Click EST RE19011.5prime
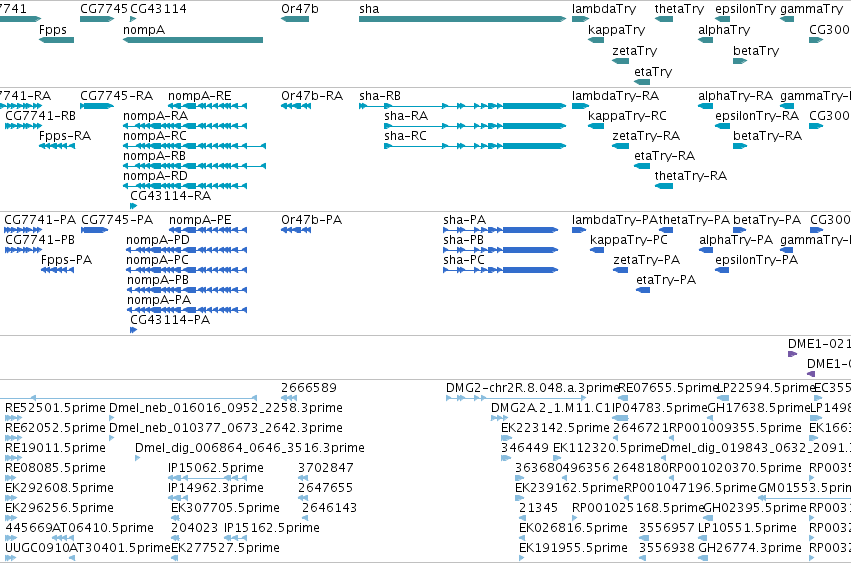The height and width of the screenshot is (563, 851). pyautogui.click(x=55, y=448)
